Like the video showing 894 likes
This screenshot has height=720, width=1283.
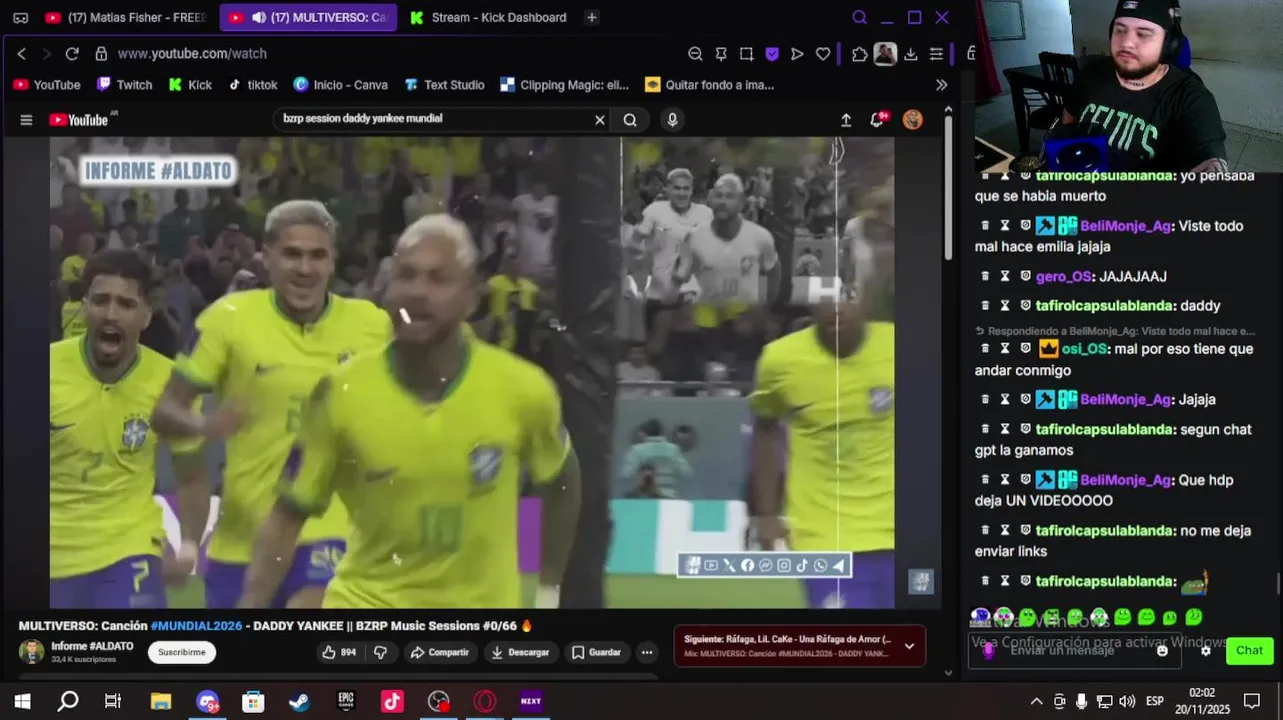point(338,652)
